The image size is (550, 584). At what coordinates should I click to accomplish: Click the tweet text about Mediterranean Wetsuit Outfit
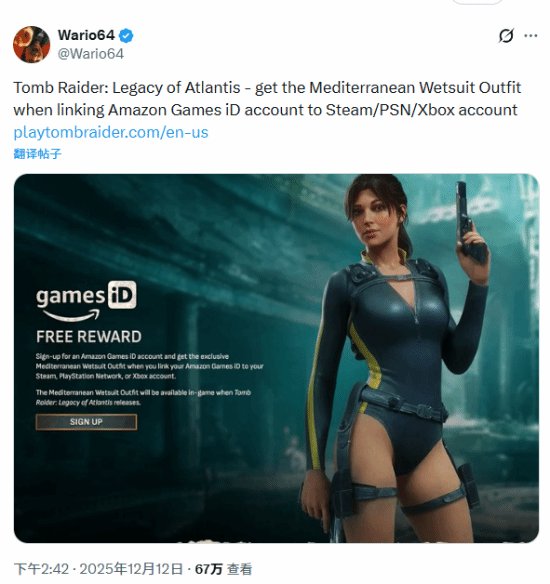(267, 99)
